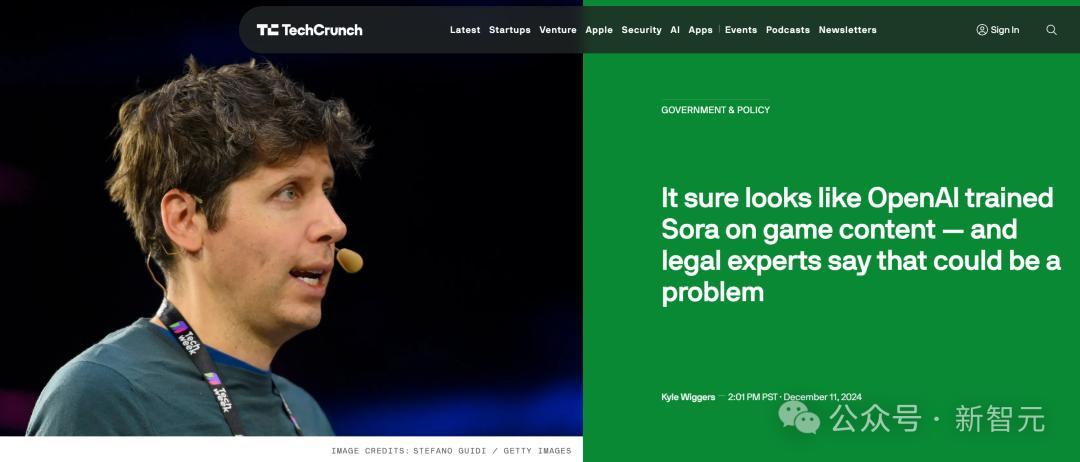The height and width of the screenshot is (462, 1080).
Task: Select Apple in the navigation bar
Action: point(599,30)
